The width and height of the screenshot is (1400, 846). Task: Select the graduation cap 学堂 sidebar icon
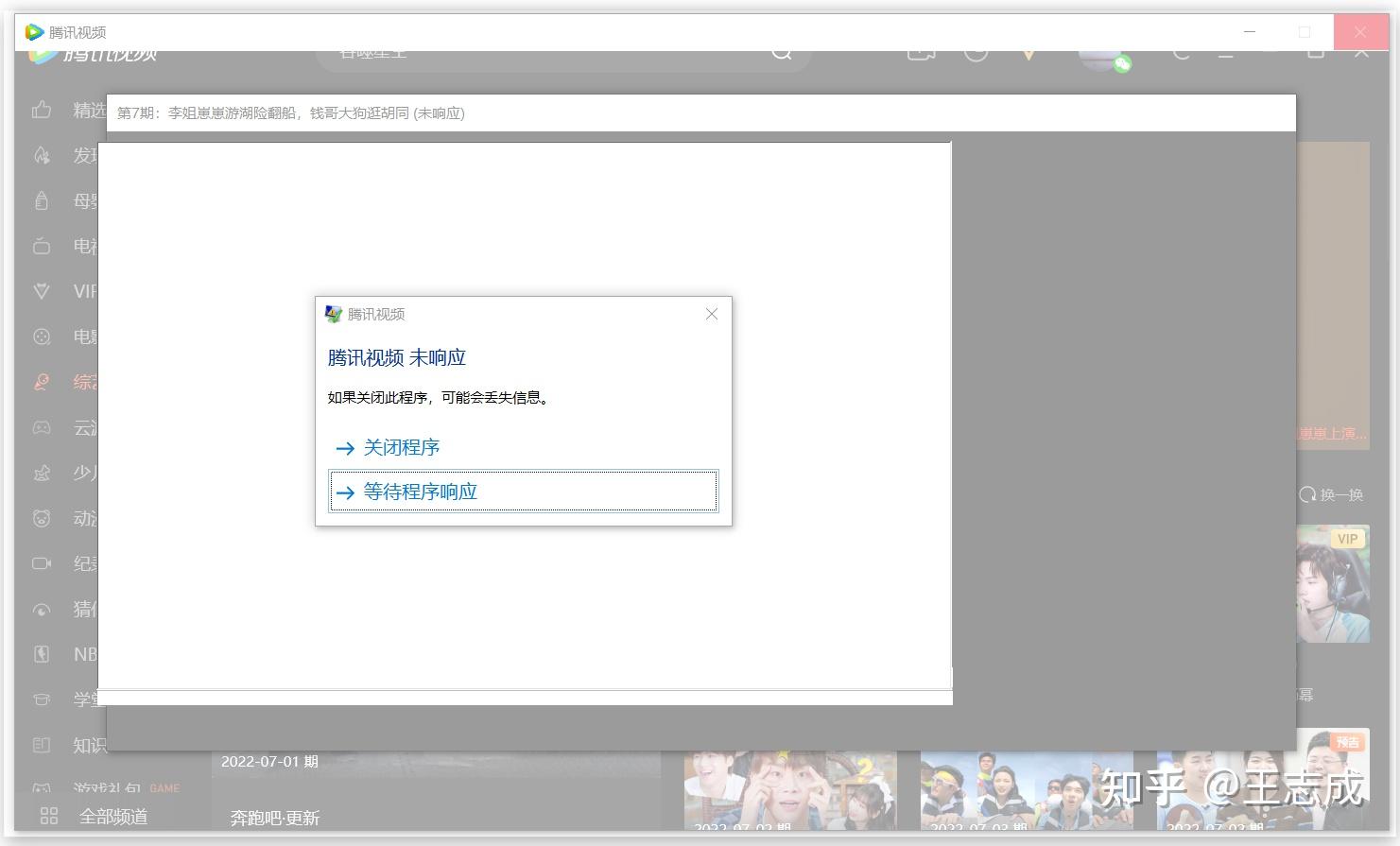[x=42, y=699]
